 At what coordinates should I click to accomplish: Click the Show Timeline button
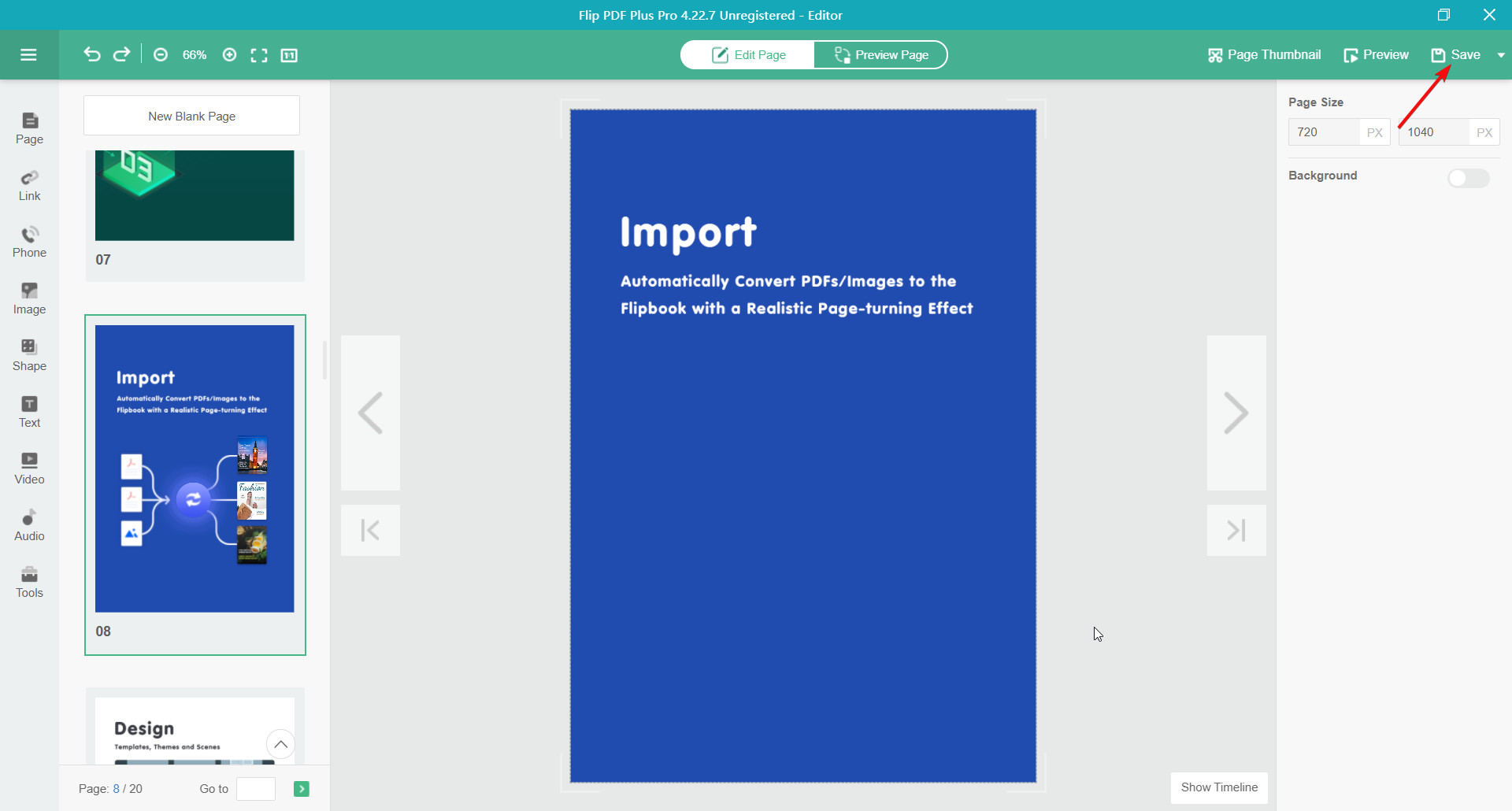pos(1218,787)
